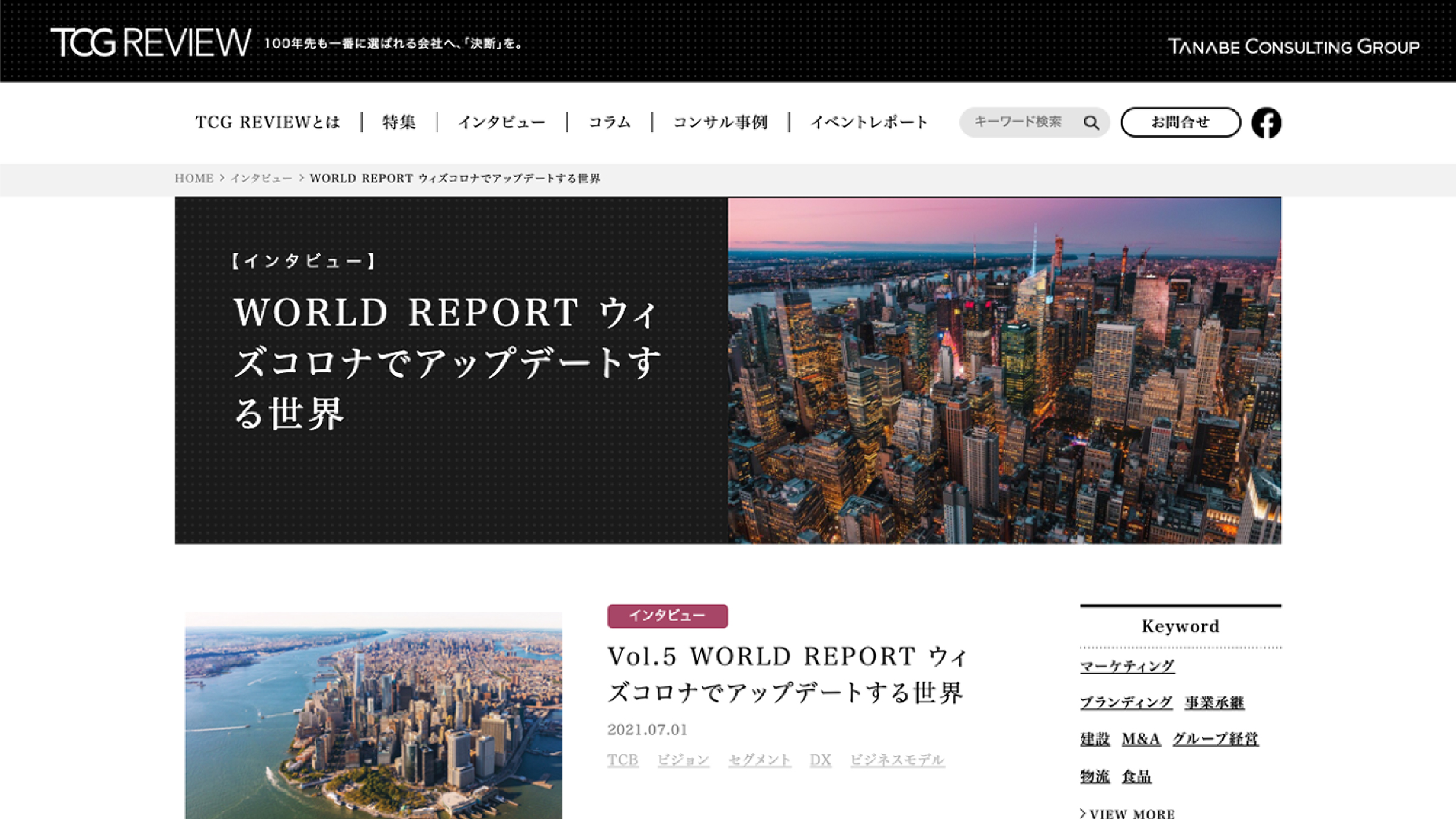Open the 物流 keyword link
The image size is (1456, 819).
pyautogui.click(x=1095, y=776)
